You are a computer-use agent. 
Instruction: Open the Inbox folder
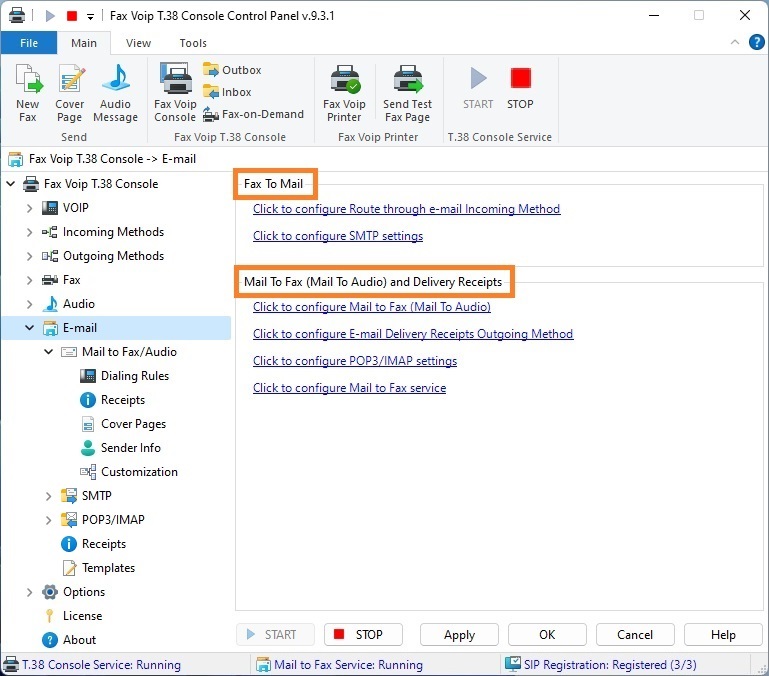(x=228, y=92)
